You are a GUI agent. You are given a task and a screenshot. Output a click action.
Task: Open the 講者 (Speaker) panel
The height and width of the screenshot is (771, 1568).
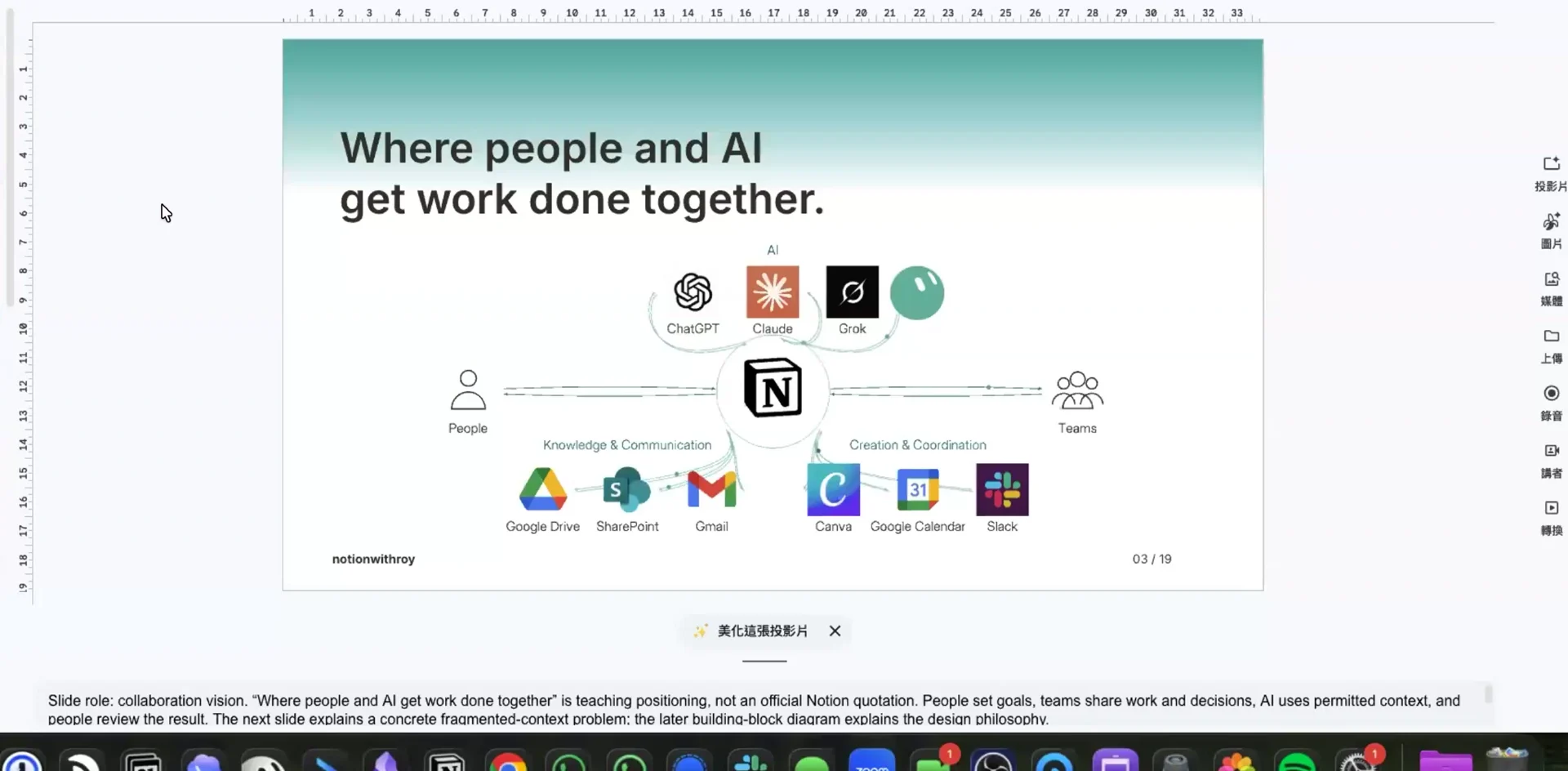1551,461
